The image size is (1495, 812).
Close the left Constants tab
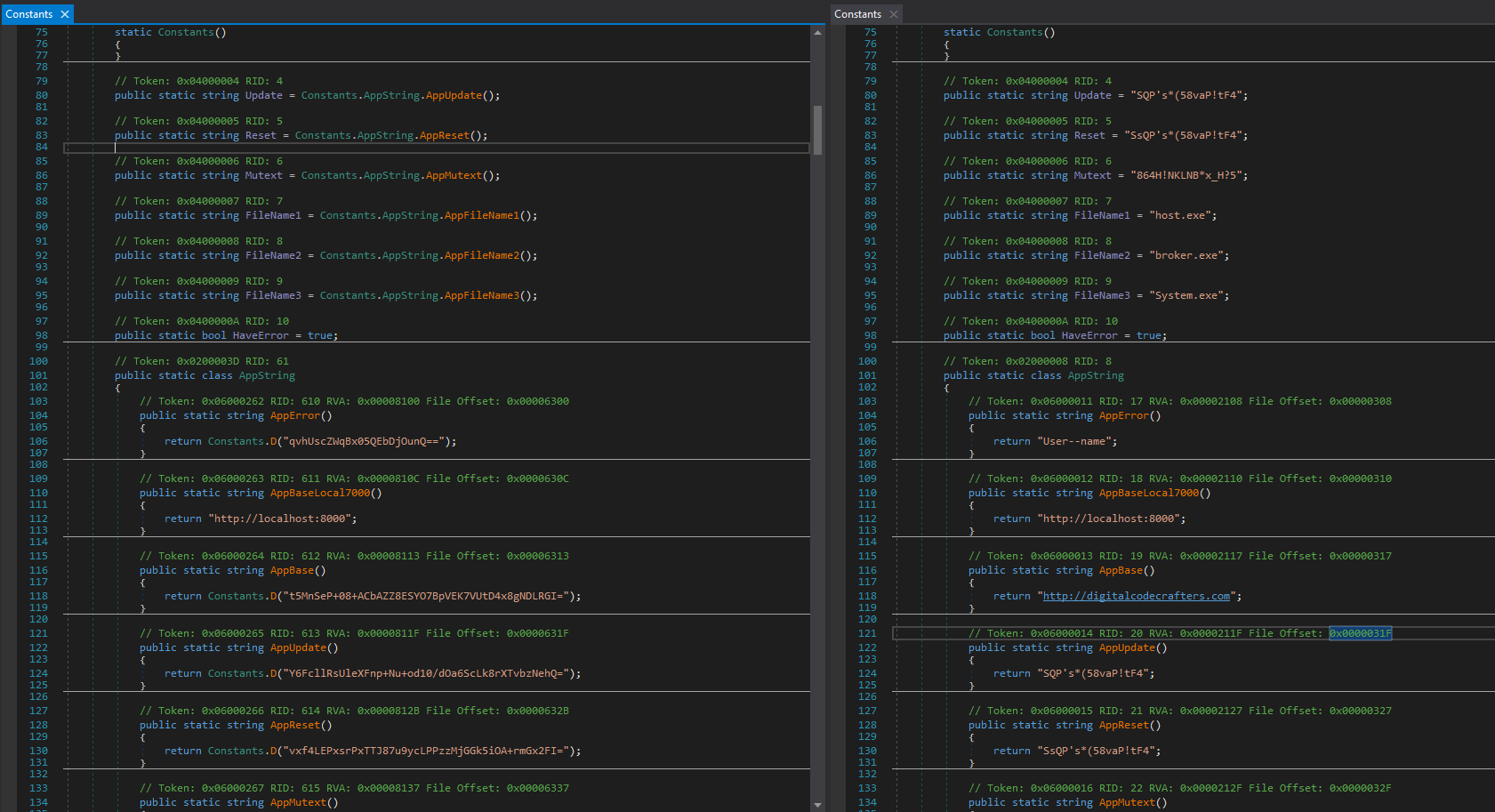(x=65, y=14)
